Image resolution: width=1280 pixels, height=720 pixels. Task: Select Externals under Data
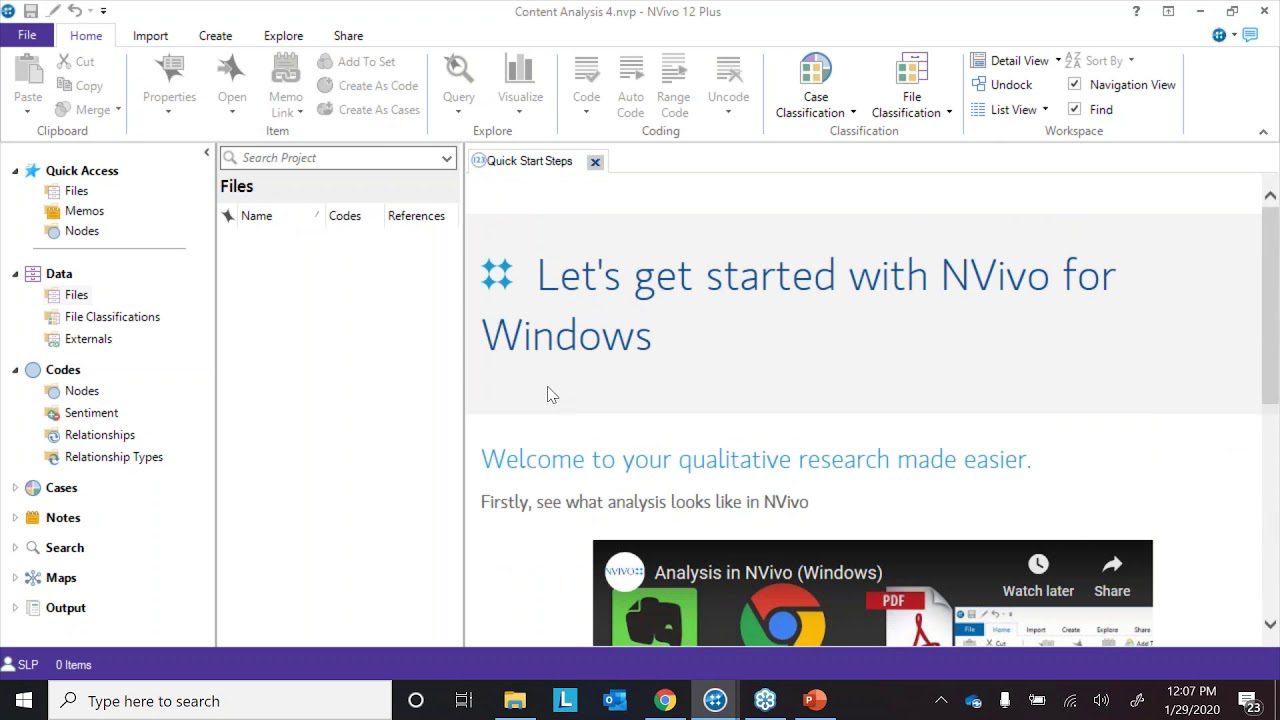88,339
